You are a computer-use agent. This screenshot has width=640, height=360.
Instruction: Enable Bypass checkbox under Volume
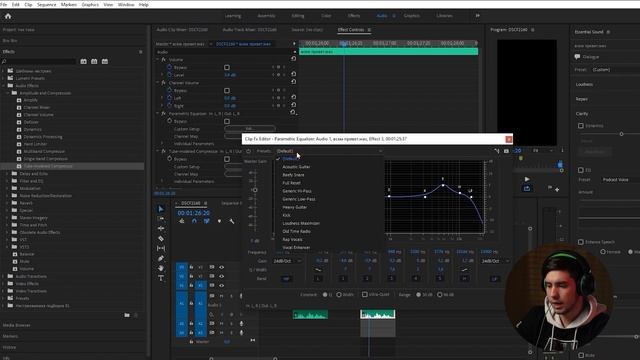tap(227, 67)
